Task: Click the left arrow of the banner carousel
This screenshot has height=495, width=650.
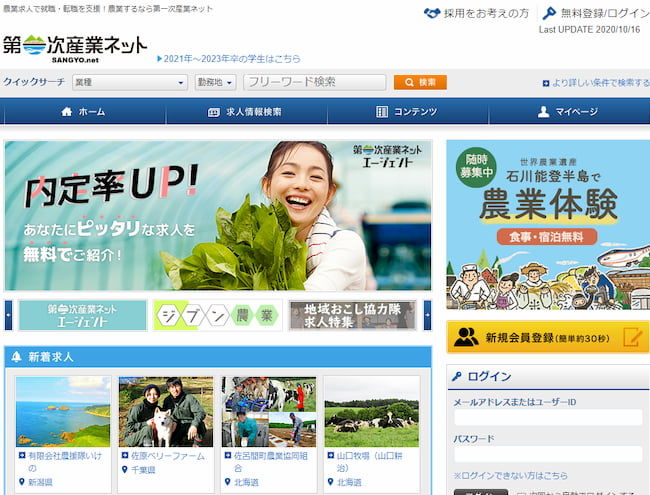Action: coord(8,315)
